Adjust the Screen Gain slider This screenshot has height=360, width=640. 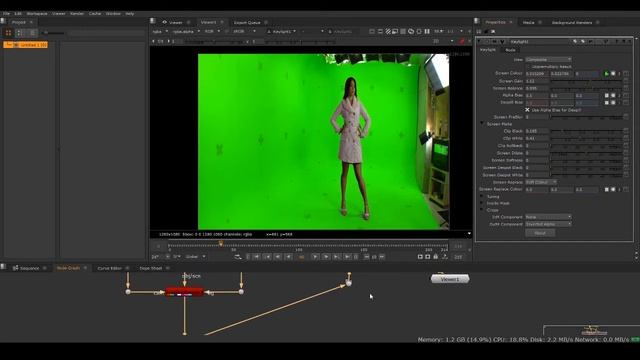tap(587, 81)
